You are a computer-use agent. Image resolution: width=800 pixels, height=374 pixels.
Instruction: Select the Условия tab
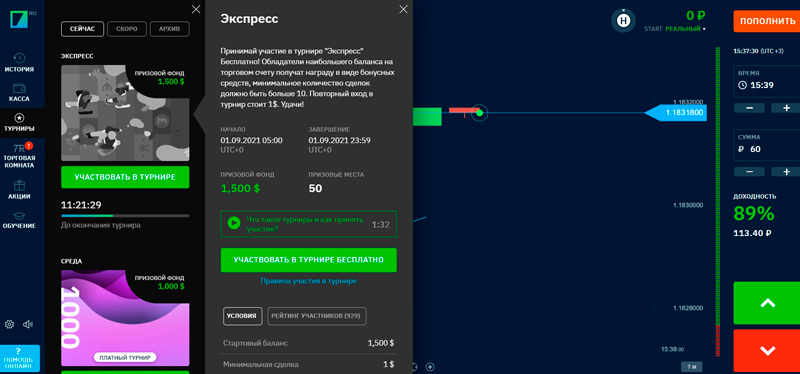coord(242,316)
